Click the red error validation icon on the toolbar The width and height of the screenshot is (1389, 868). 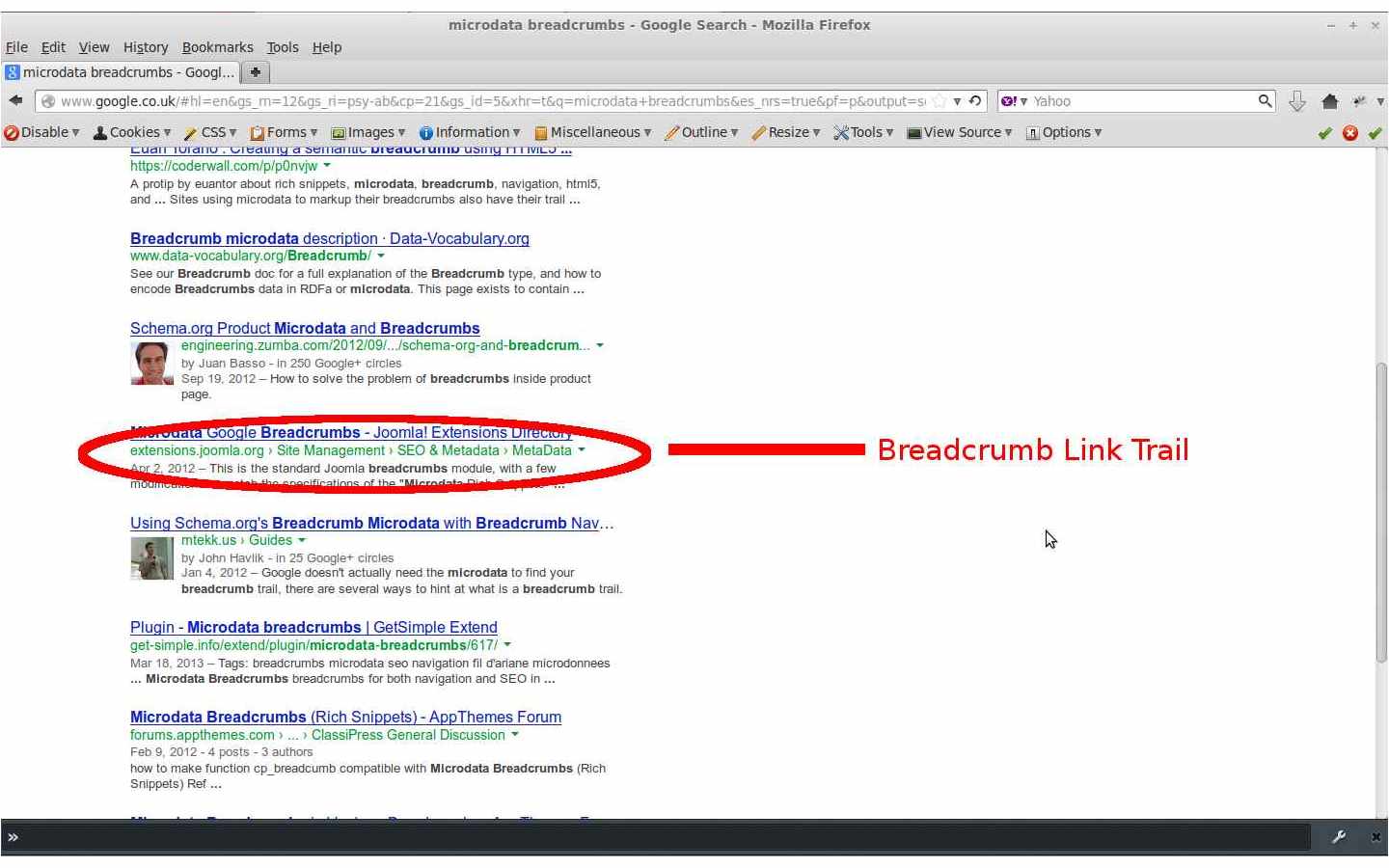pos(1350,133)
